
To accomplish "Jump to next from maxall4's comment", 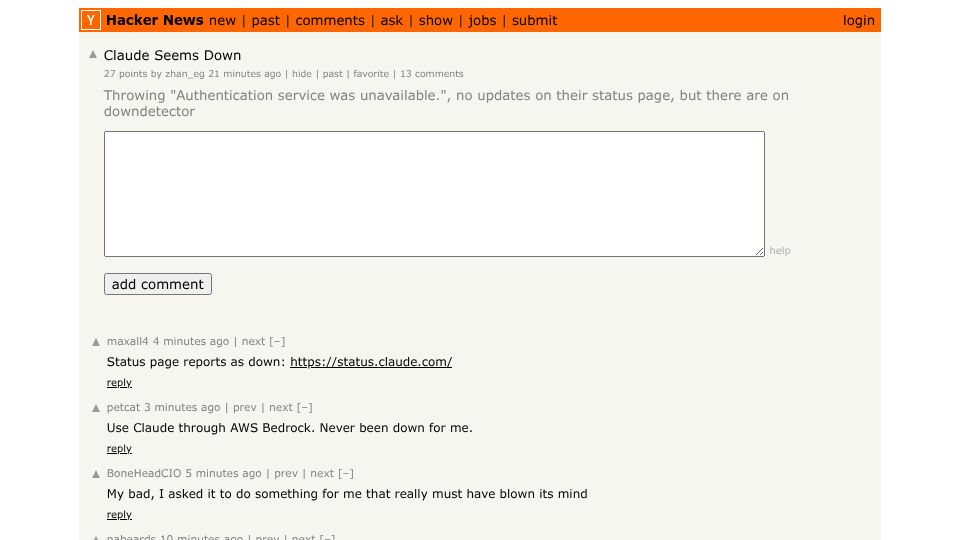I will tap(253, 342).
